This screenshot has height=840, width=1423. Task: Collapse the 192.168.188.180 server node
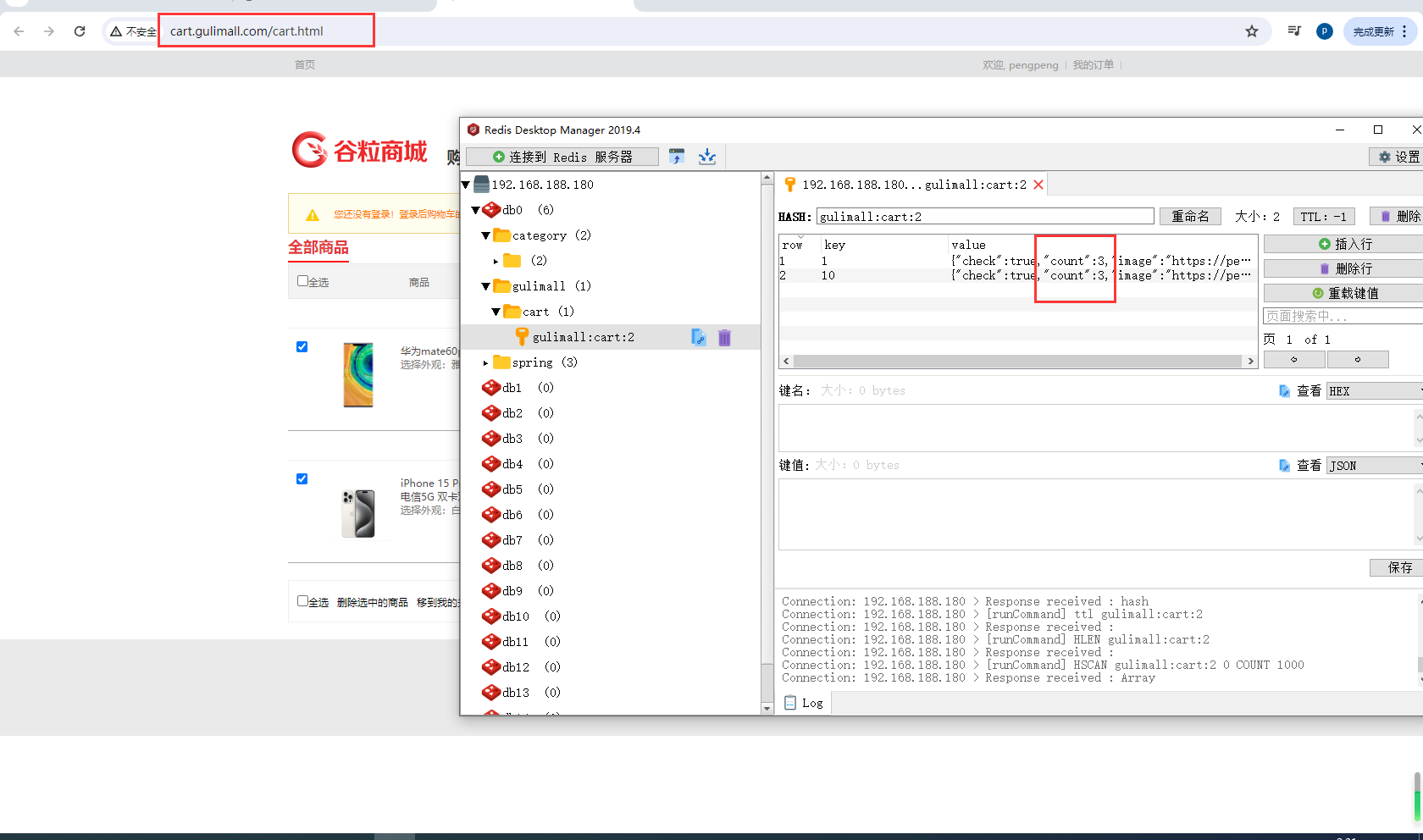pos(466,185)
